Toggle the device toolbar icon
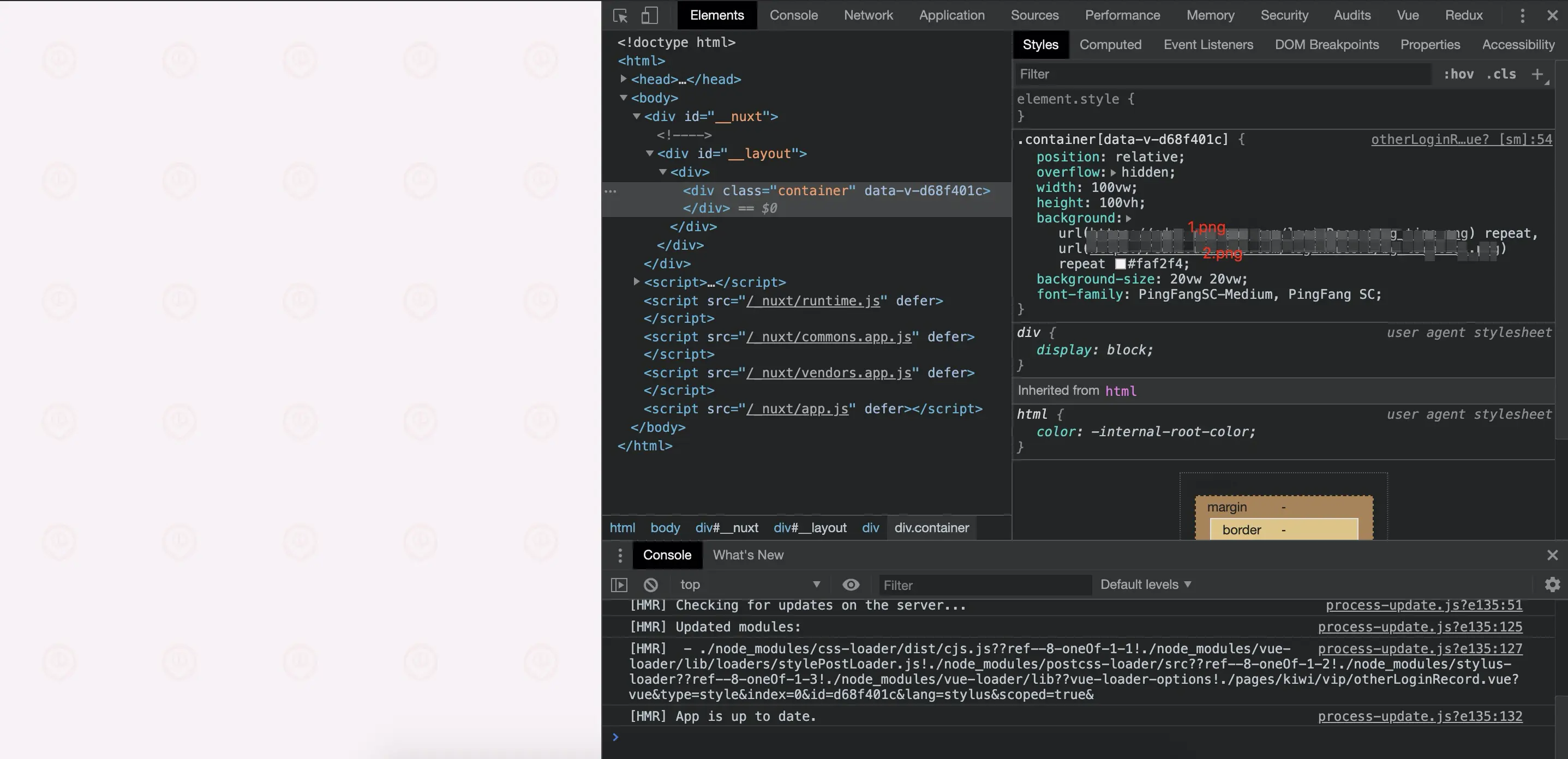This screenshot has width=1568, height=759. click(x=649, y=15)
